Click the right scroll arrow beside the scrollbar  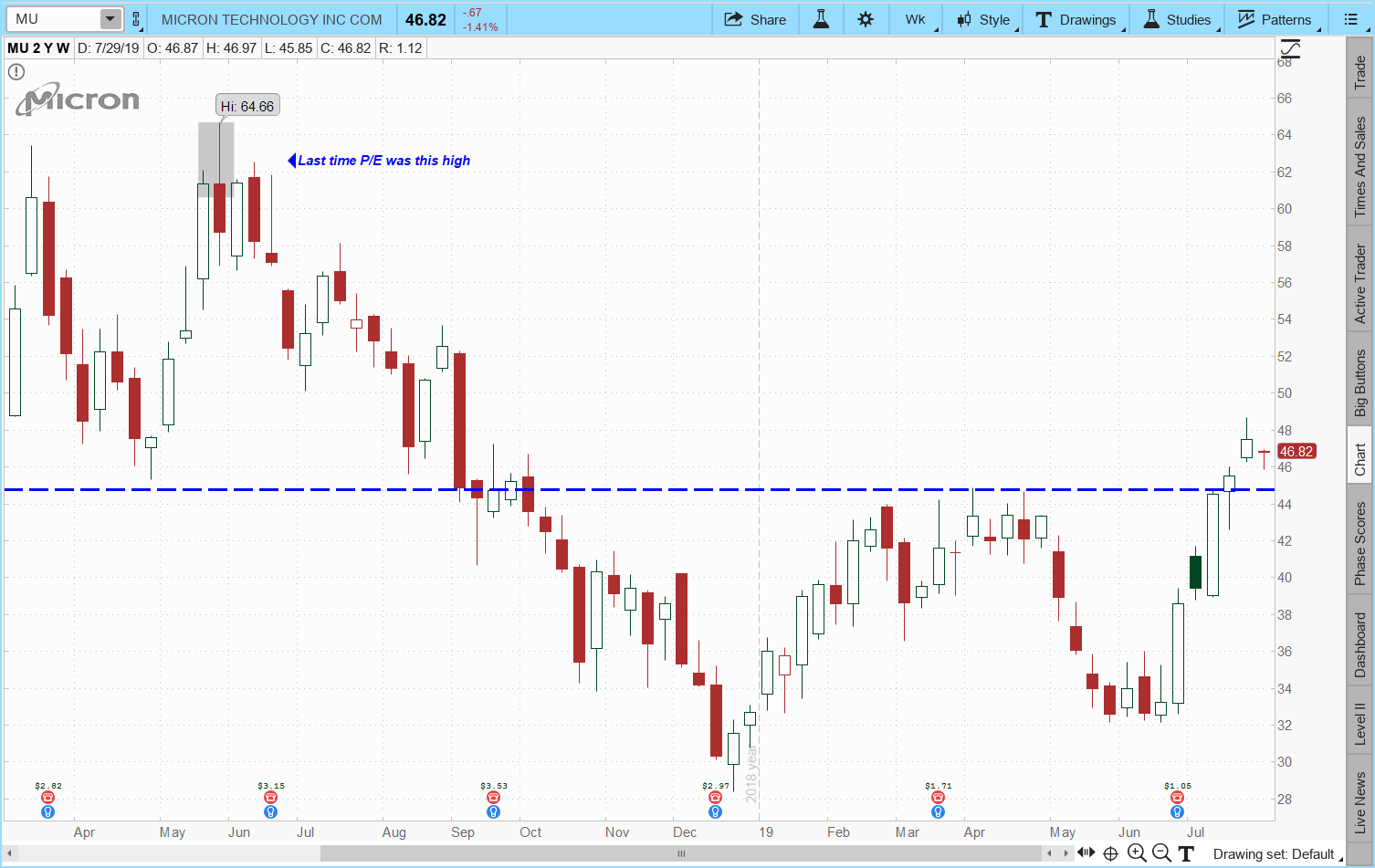tap(1065, 853)
